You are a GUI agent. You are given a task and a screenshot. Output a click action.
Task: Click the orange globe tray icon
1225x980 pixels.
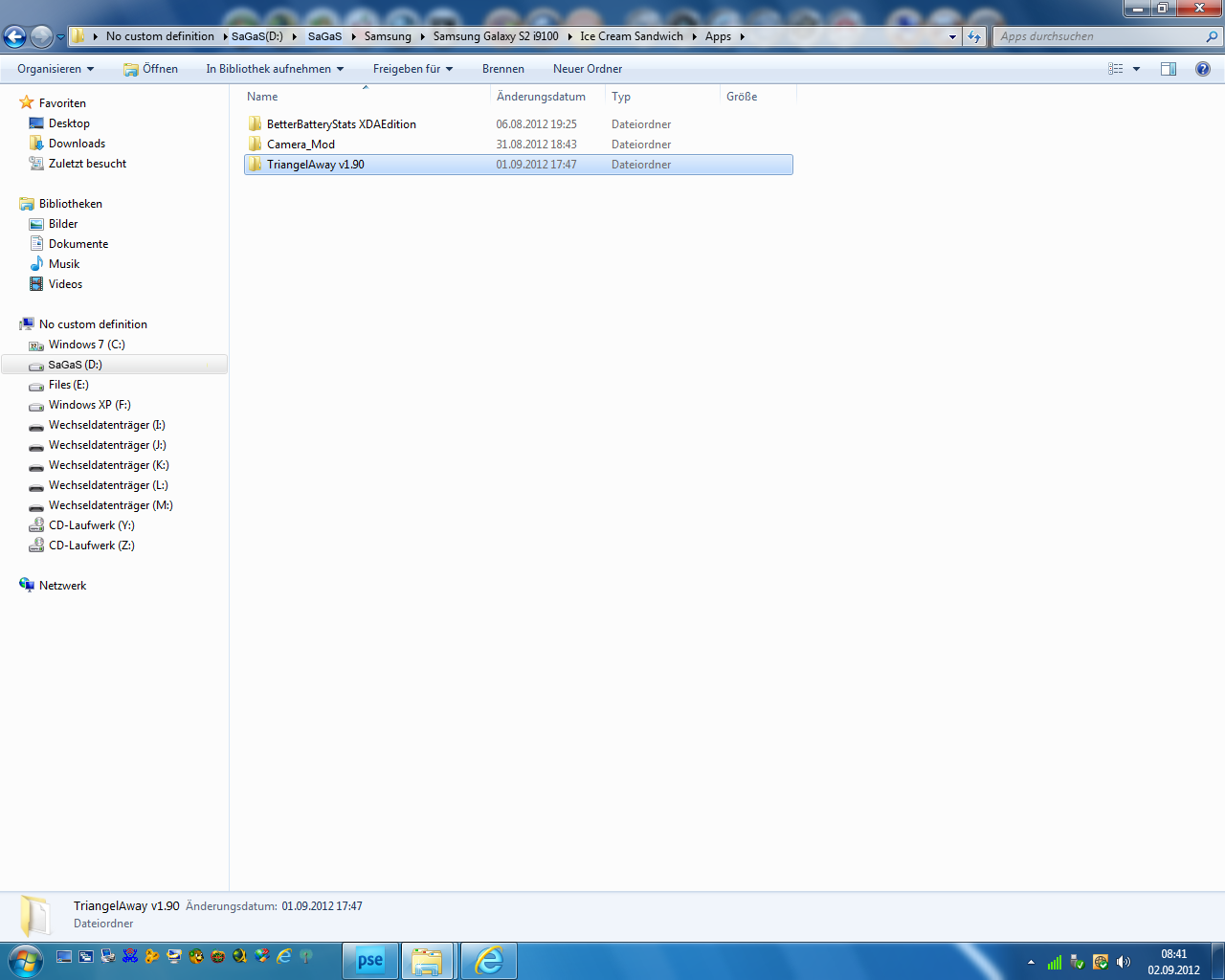click(1101, 962)
